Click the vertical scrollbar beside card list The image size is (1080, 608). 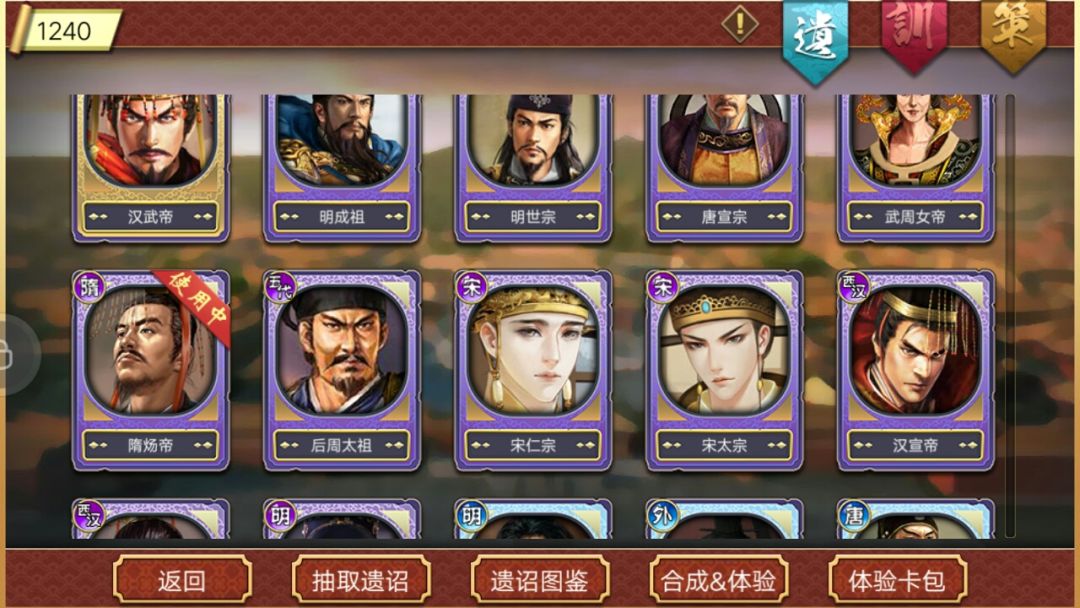pyautogui.click(x=1010, y=316)
